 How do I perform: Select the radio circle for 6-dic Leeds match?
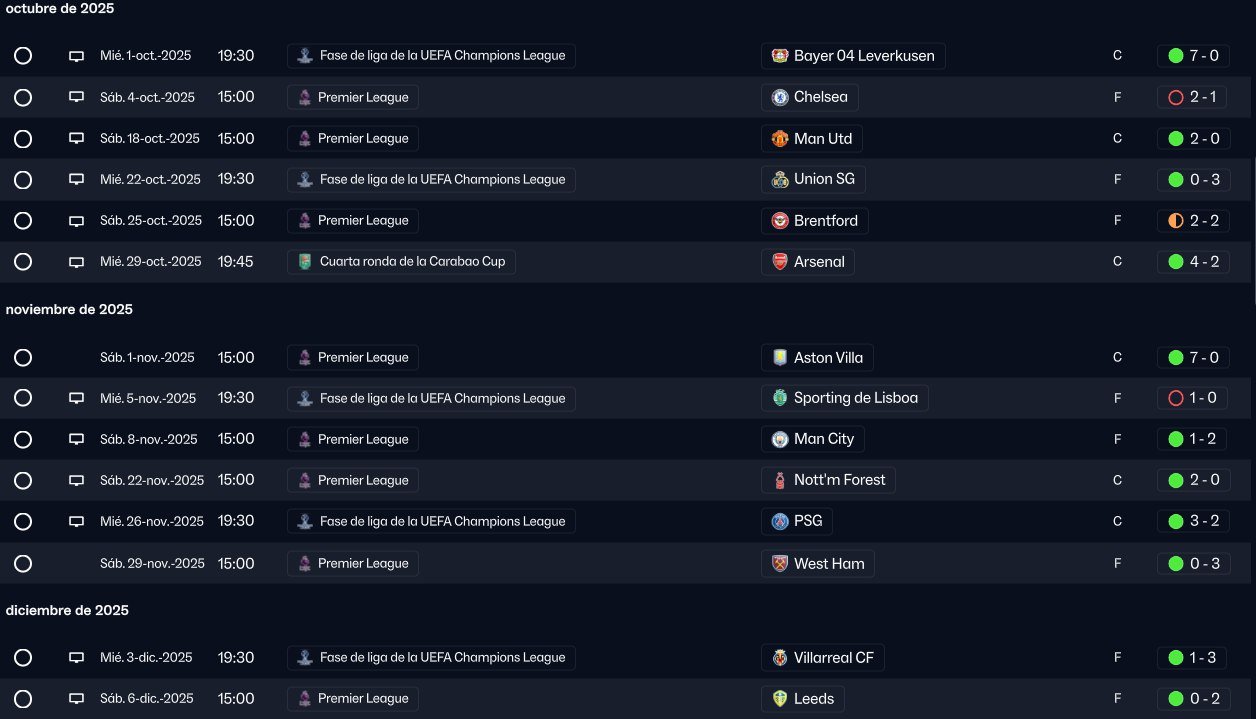23,699
